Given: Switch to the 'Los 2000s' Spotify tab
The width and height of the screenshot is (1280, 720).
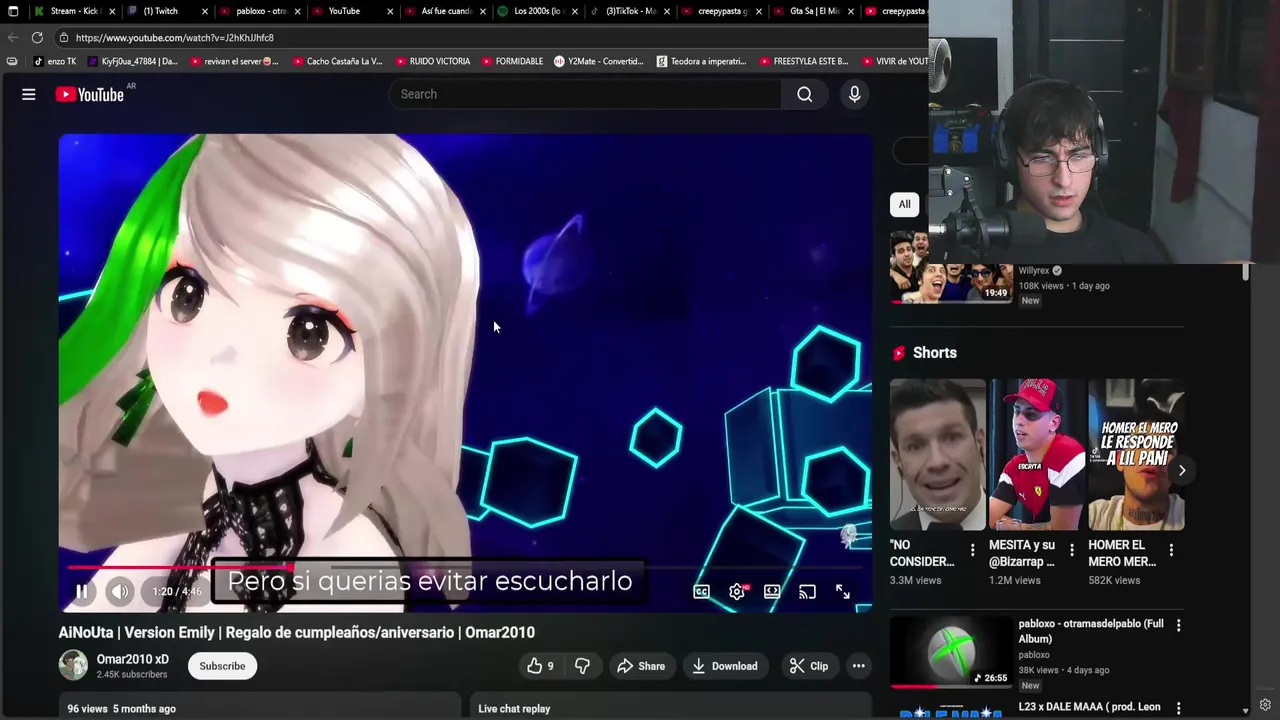Looking at the screenshot, I should [x=538, y=11].
